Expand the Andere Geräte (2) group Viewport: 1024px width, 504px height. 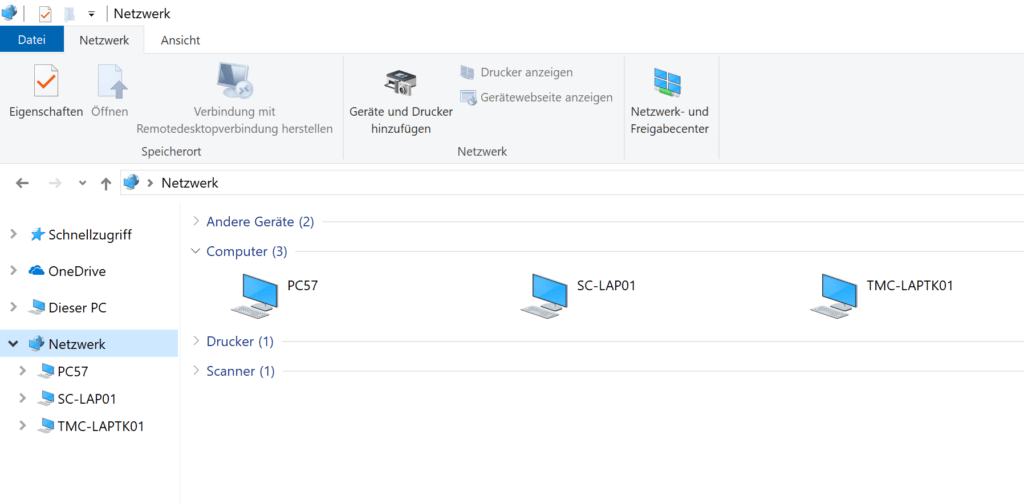coord(196,221)
